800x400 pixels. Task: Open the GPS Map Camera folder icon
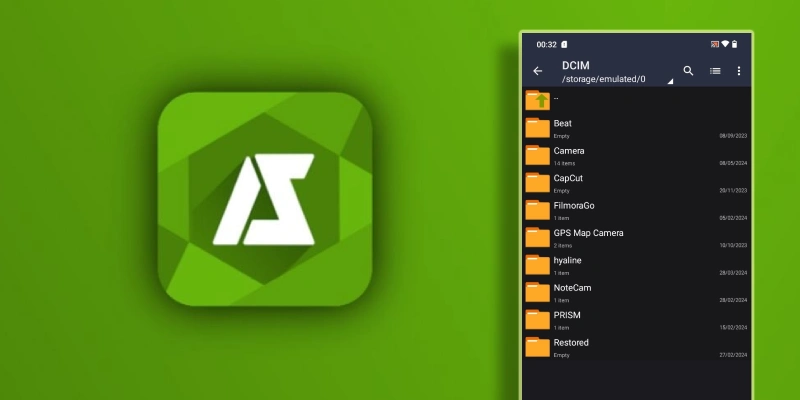point(538,237)
